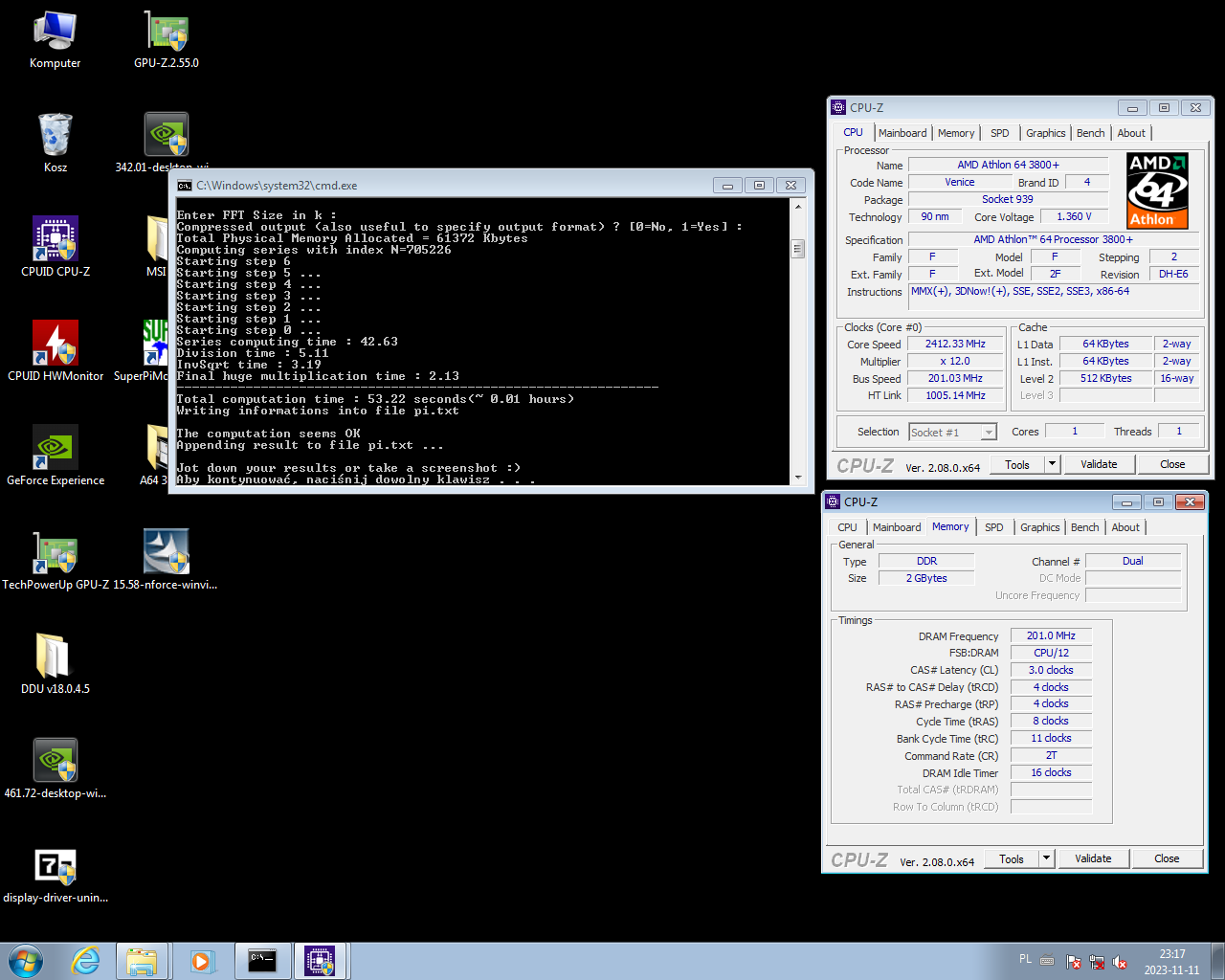Click Validate in upper CPU-Z window
The height and width of the screenshot is (980, 1225).
tap(1099, 464)
